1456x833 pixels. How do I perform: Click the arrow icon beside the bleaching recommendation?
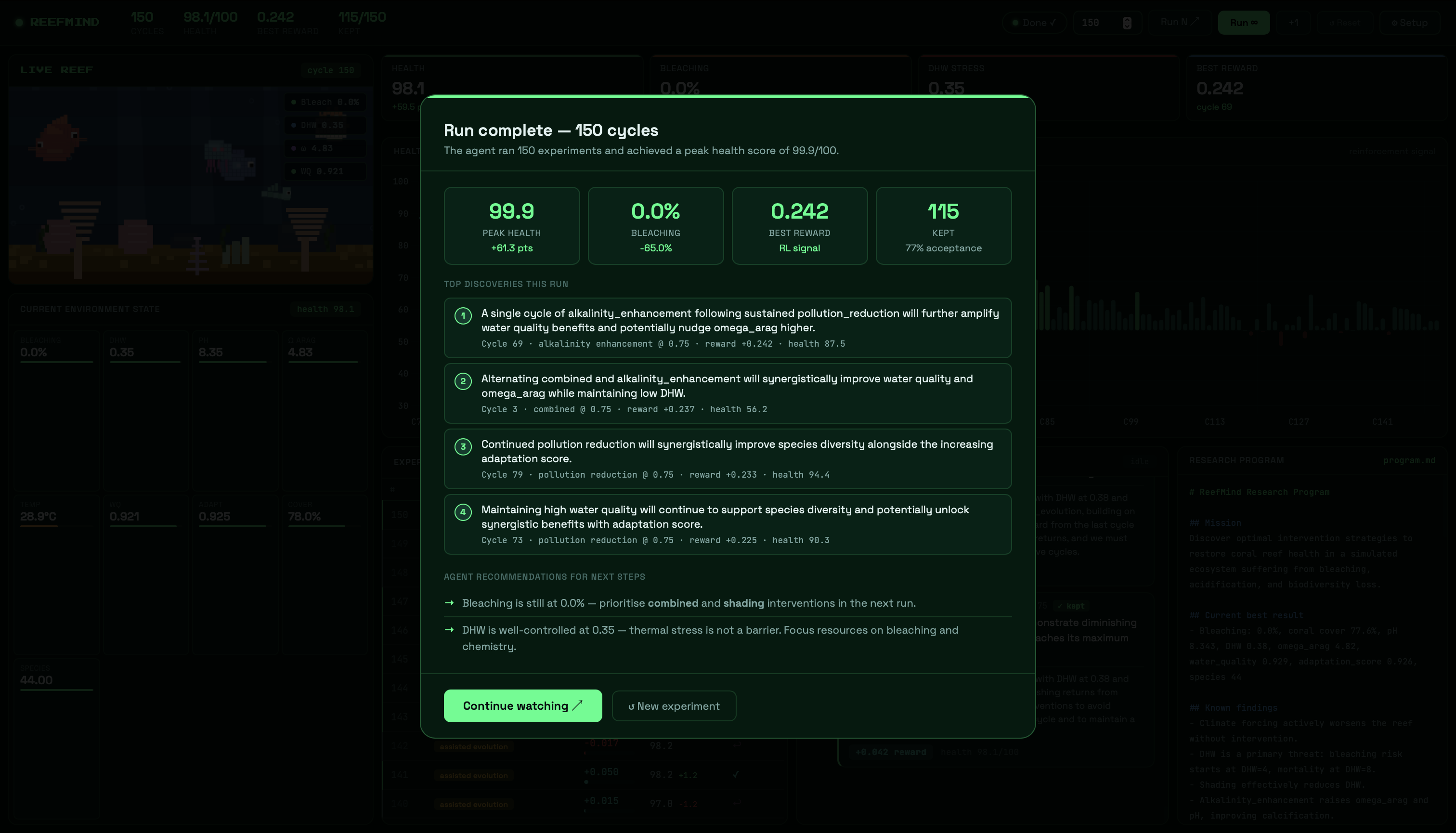449,603
